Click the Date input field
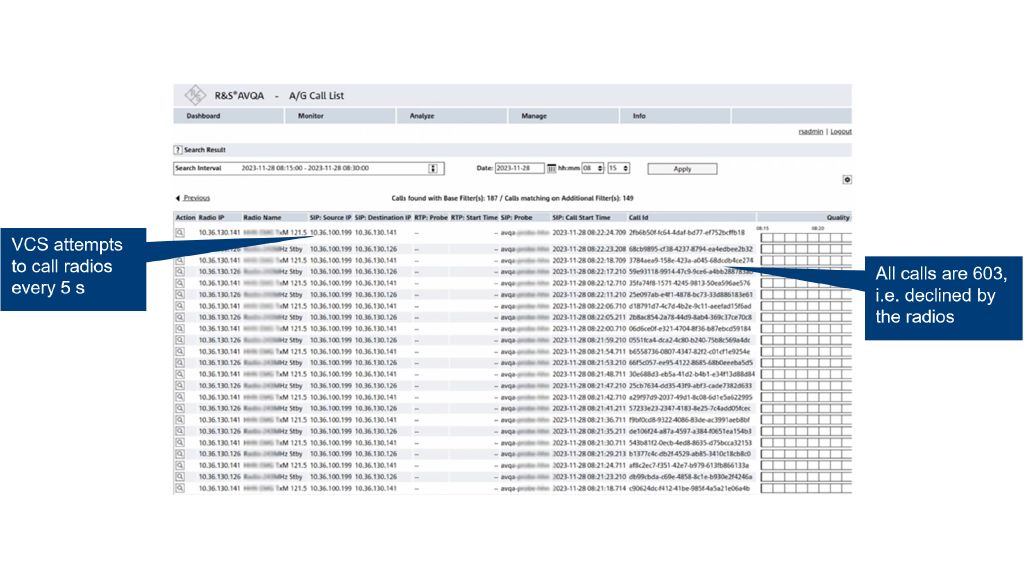The height and width of the screenshot is (576, 1024). pyautogui.click(x=520, y=168)
